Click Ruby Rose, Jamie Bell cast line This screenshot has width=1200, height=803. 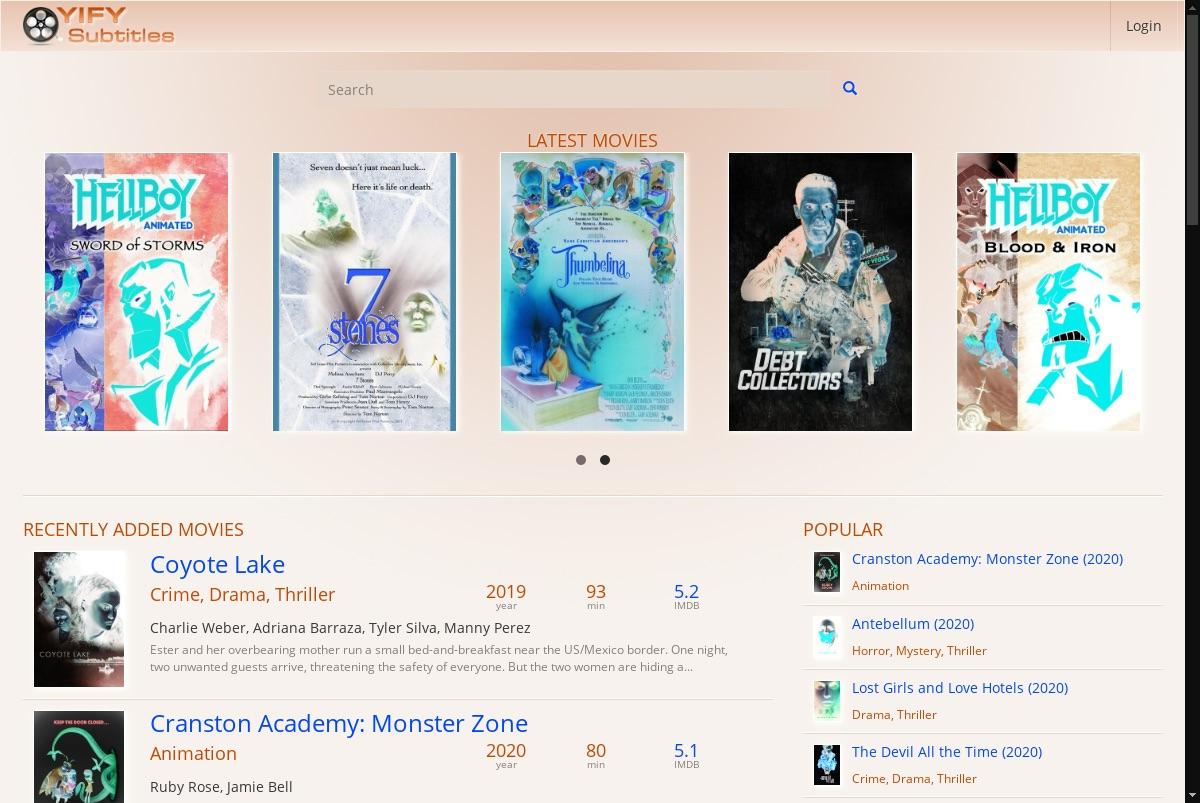click(221, 787)
